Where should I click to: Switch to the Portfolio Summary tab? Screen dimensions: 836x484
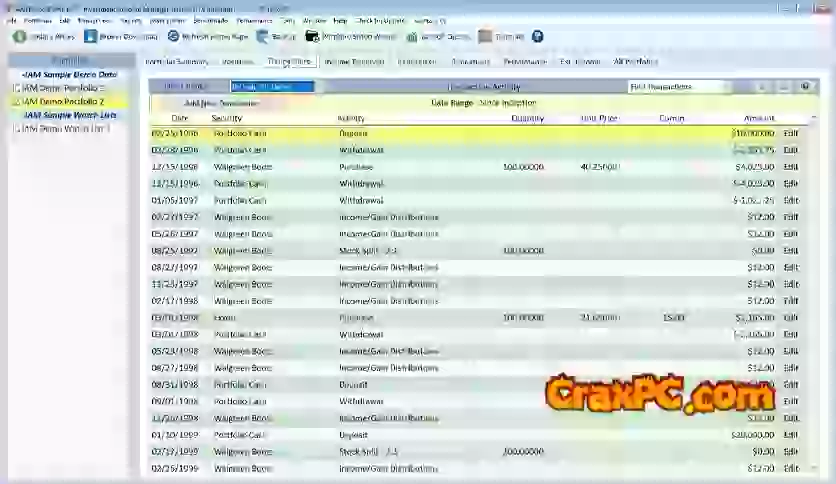pyautogui.click(x=175, y=62)
